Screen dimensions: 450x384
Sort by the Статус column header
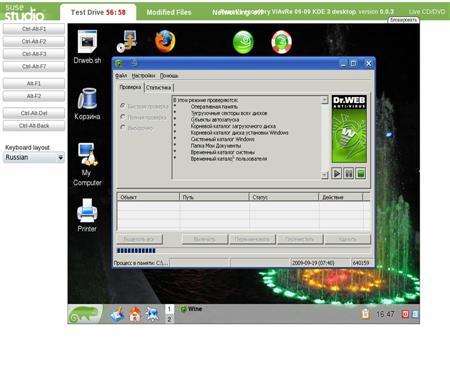[284, 197]
